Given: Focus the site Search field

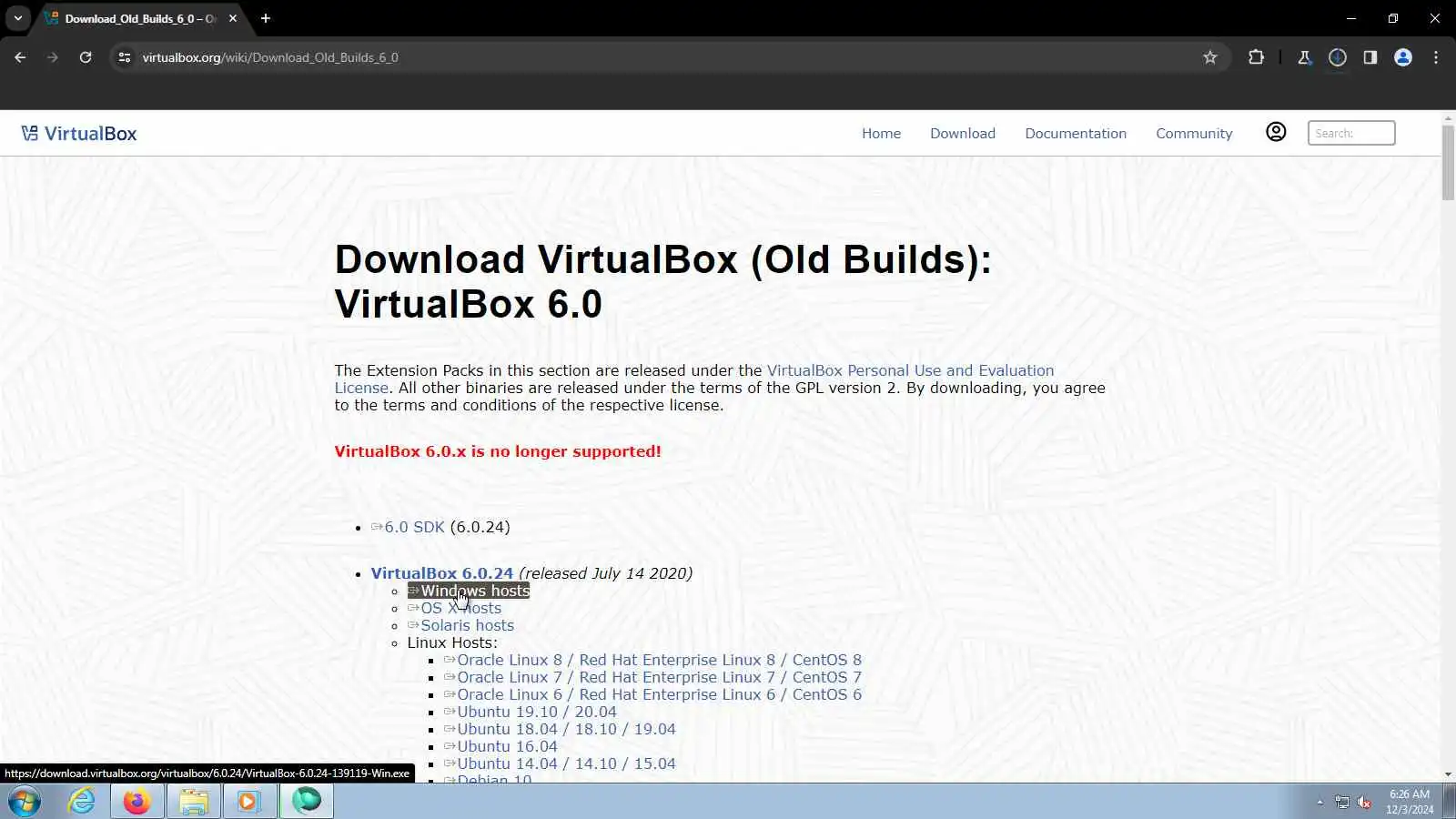Looking at the screenshot, I should tap(1351, 133).
